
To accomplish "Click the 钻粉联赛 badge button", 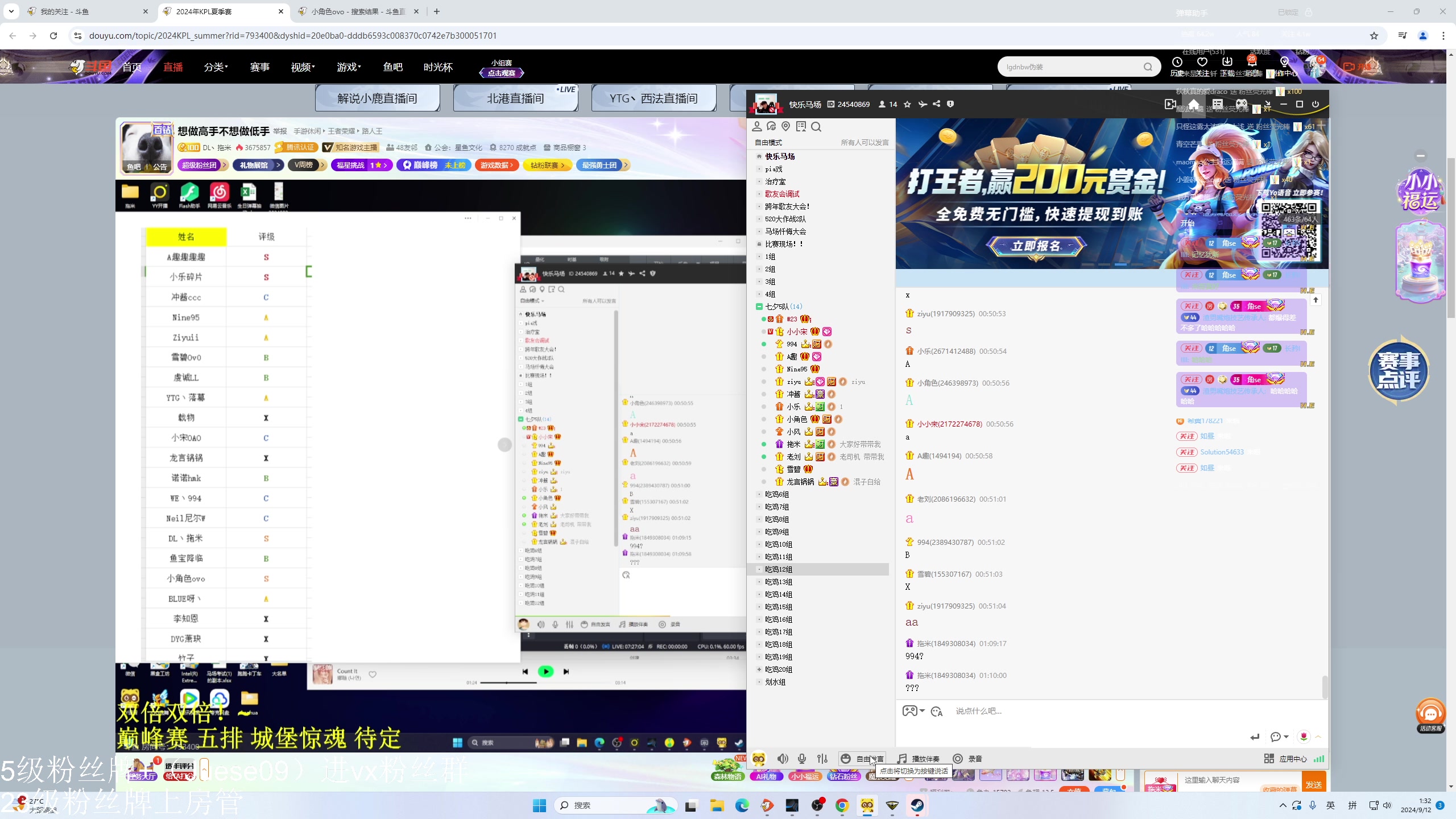I will click(548, 165).
